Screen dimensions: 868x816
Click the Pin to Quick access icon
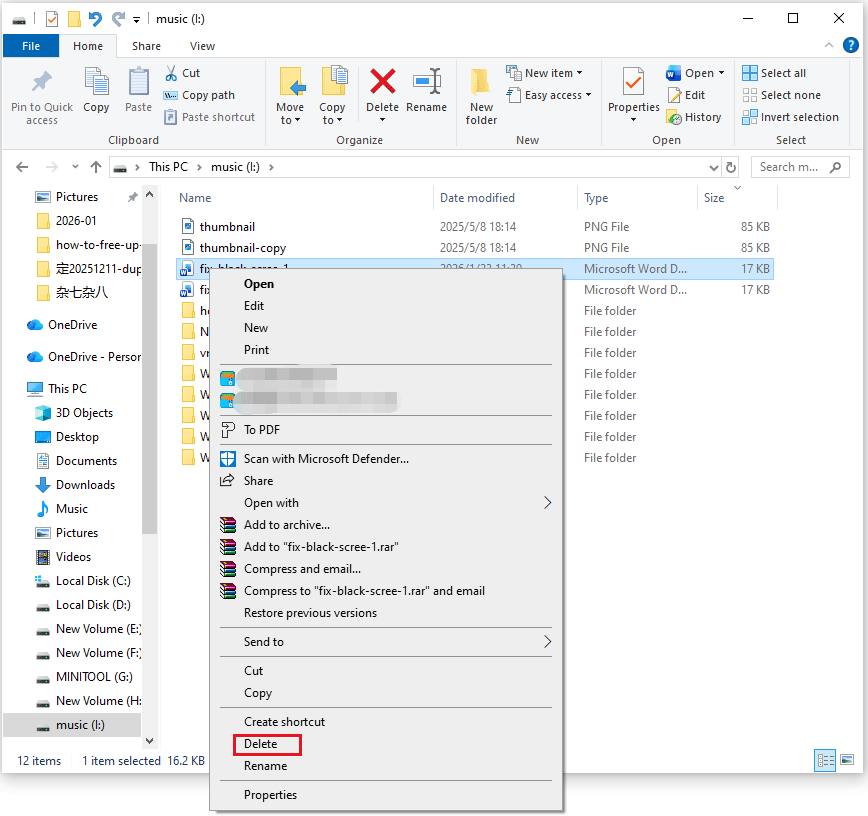[x=42, y=84]
